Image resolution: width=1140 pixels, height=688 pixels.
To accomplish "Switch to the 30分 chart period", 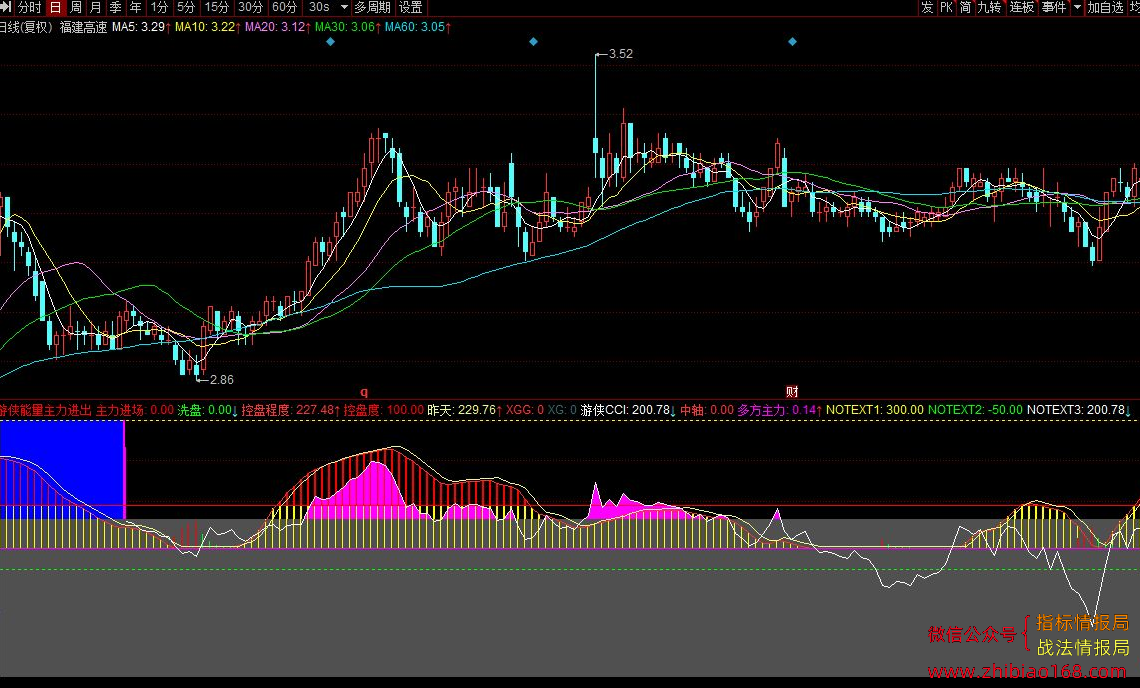I will pyautogui.click(x=251, y=7).
